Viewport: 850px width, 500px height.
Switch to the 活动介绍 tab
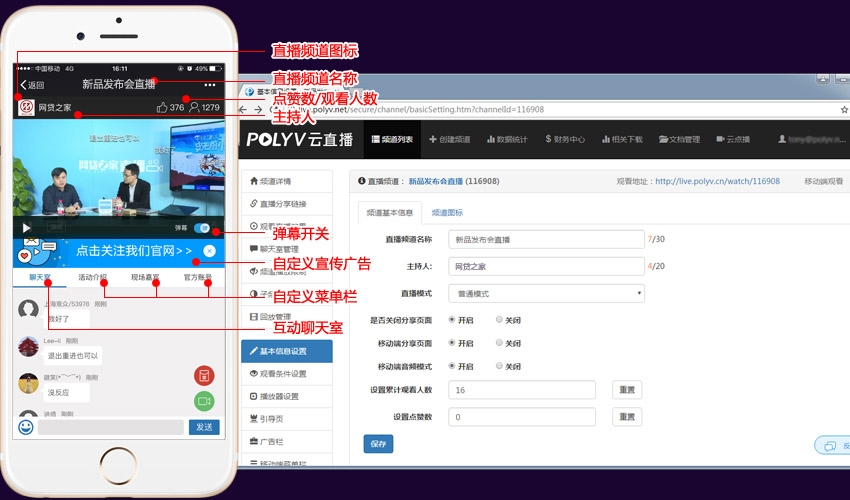(x=92, y=277)
